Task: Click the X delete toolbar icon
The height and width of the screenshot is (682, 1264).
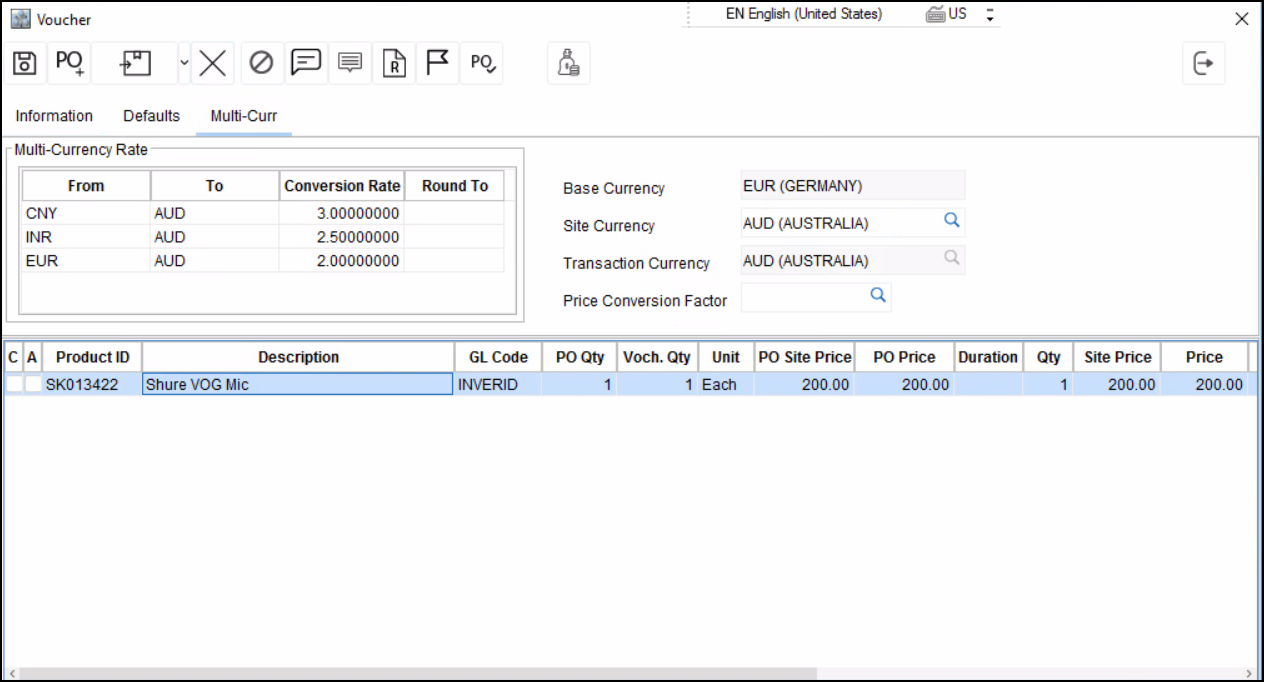Action: 212,63
